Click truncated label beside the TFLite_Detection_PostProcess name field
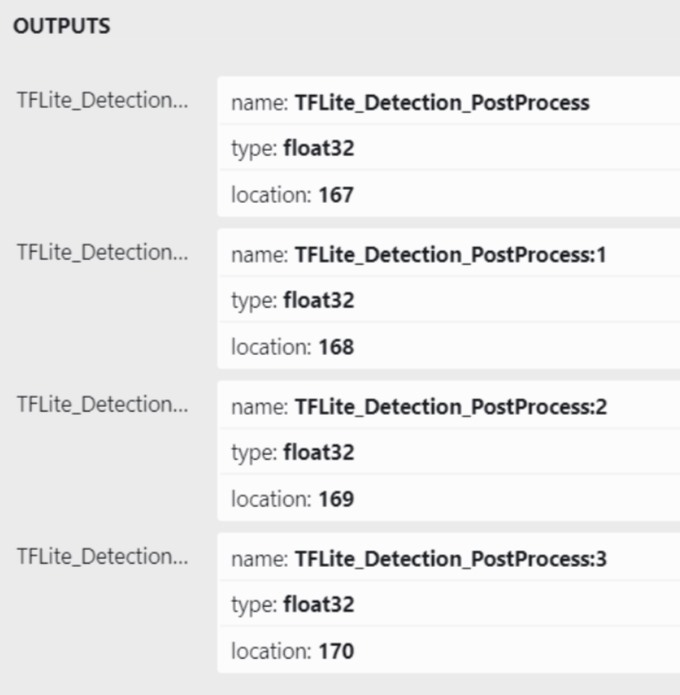680x695 pixels. point(101,101)
